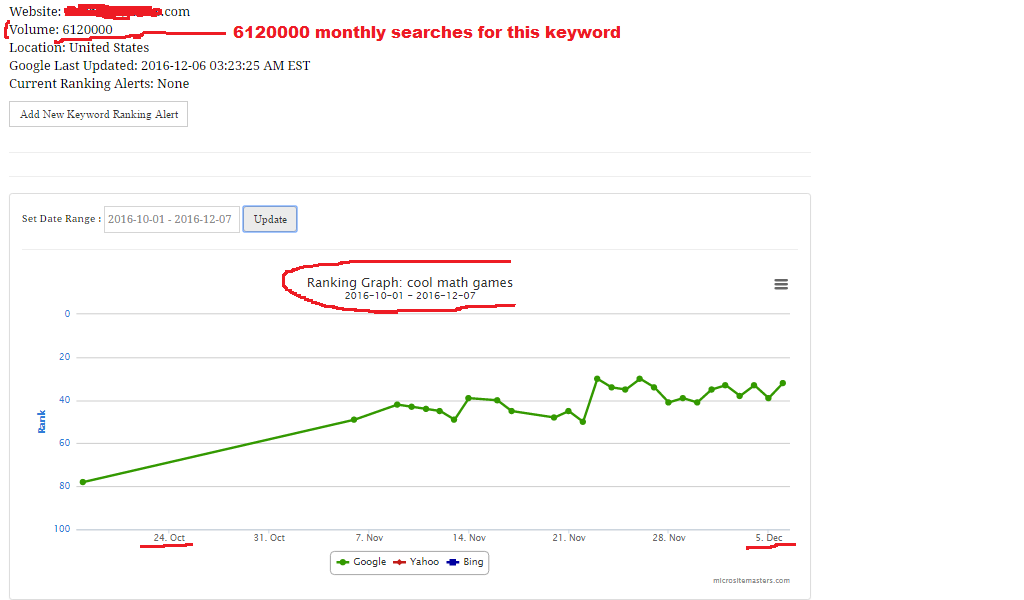Click the 'Volume: 6120000' text

pos(61,29)
